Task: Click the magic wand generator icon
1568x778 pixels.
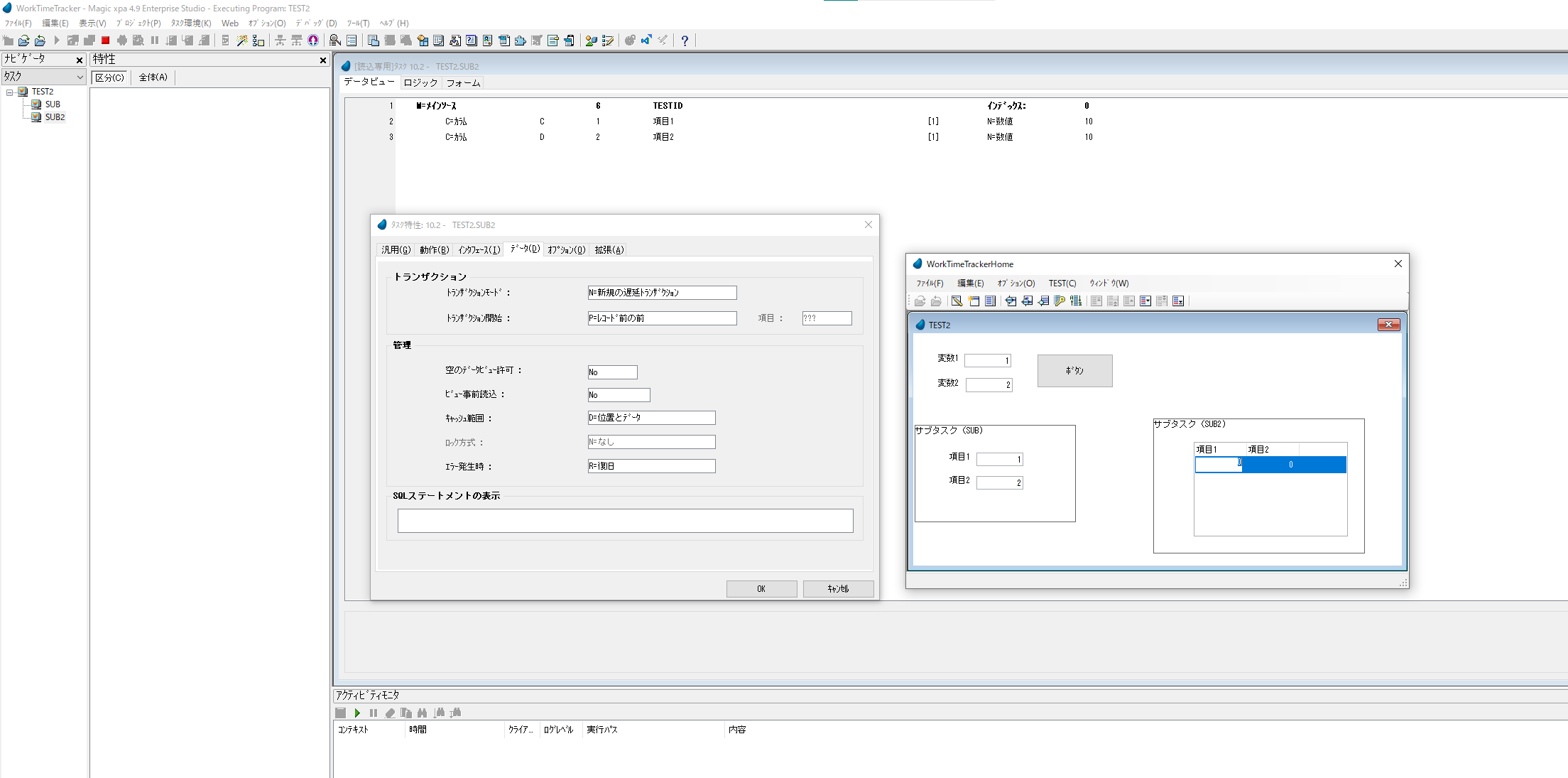Action: pos(242,40)
